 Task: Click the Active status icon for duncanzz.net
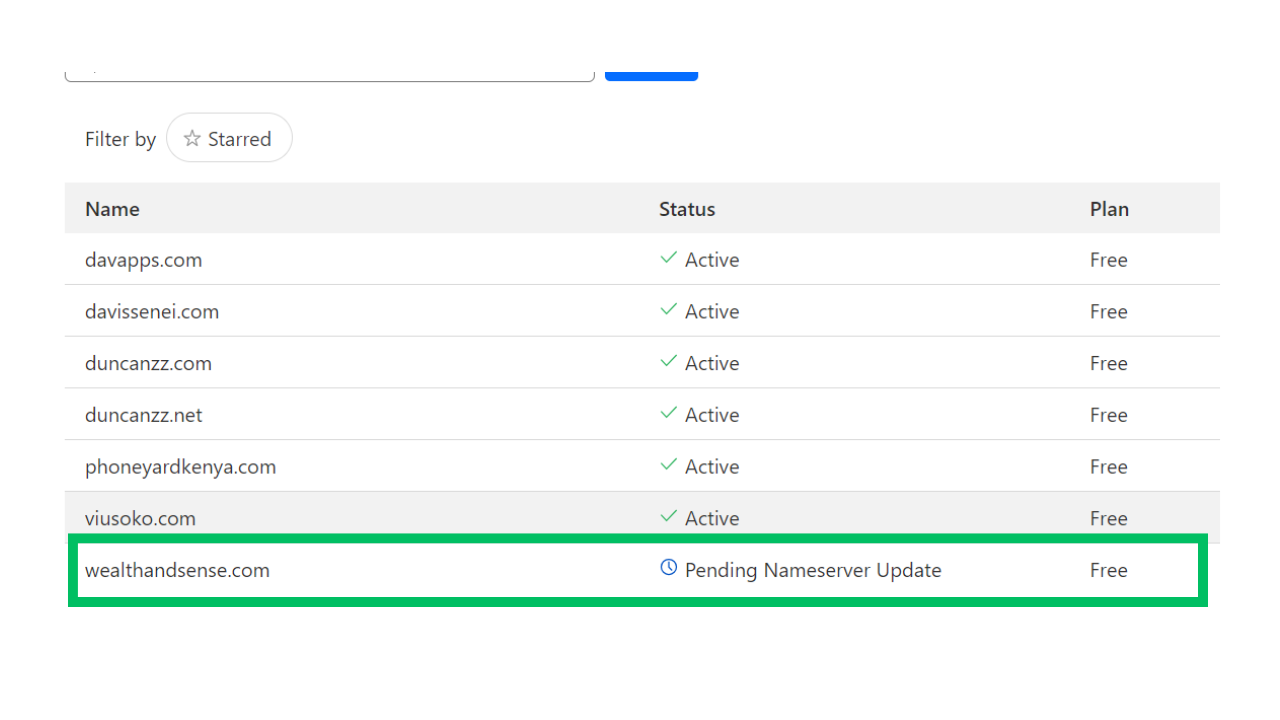tap(668, 414)
